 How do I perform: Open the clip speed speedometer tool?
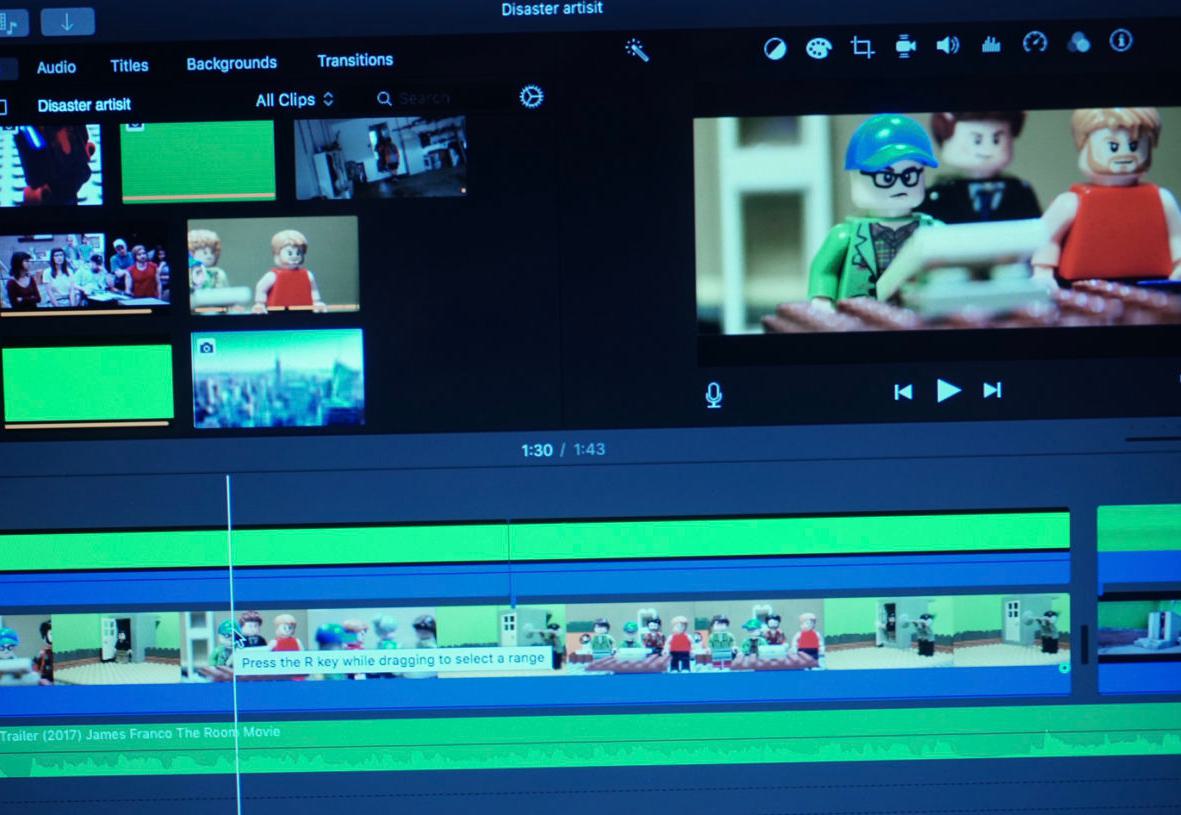pos(1035,42)
